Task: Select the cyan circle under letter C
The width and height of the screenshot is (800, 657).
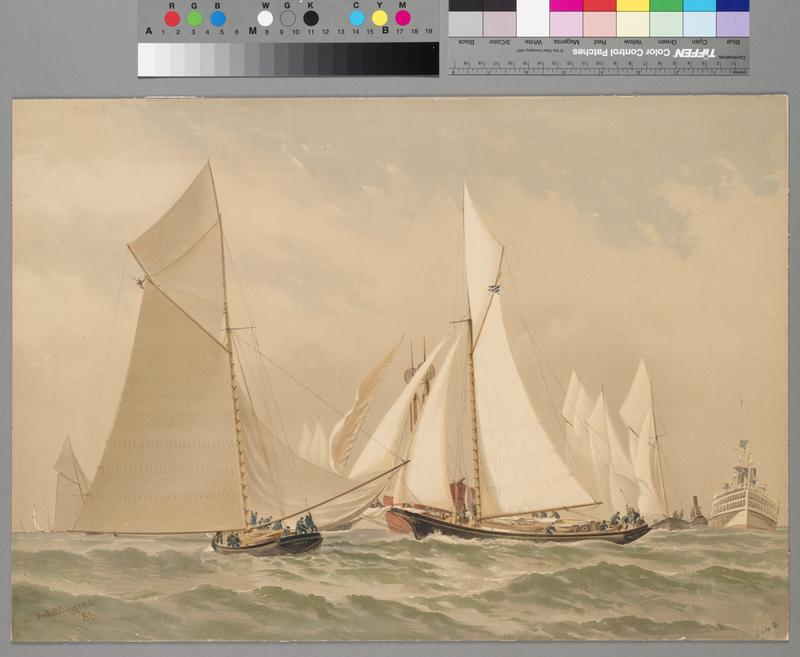Action: tap(357, 18)
